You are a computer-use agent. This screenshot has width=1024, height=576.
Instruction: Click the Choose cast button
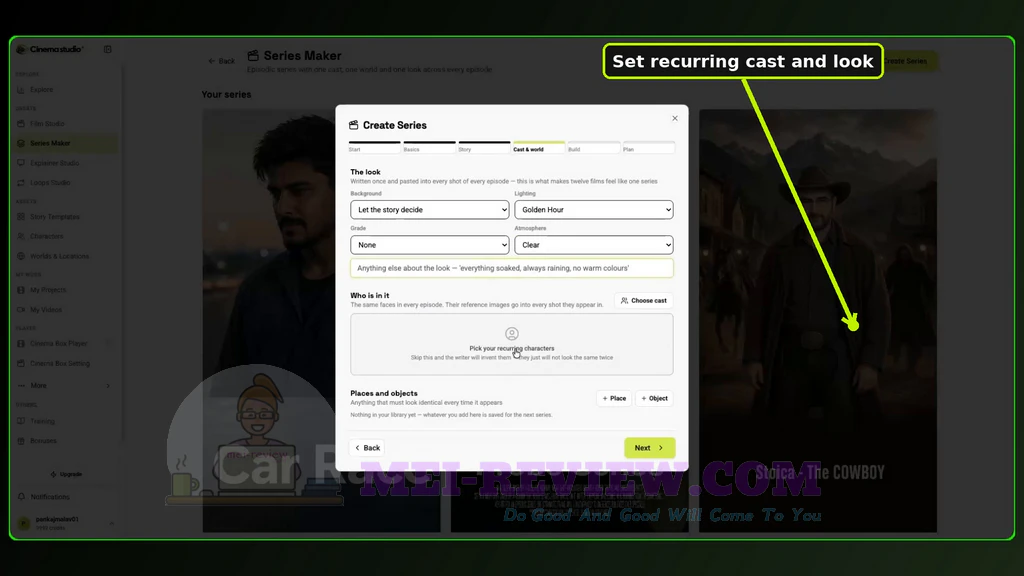point(643,300)
